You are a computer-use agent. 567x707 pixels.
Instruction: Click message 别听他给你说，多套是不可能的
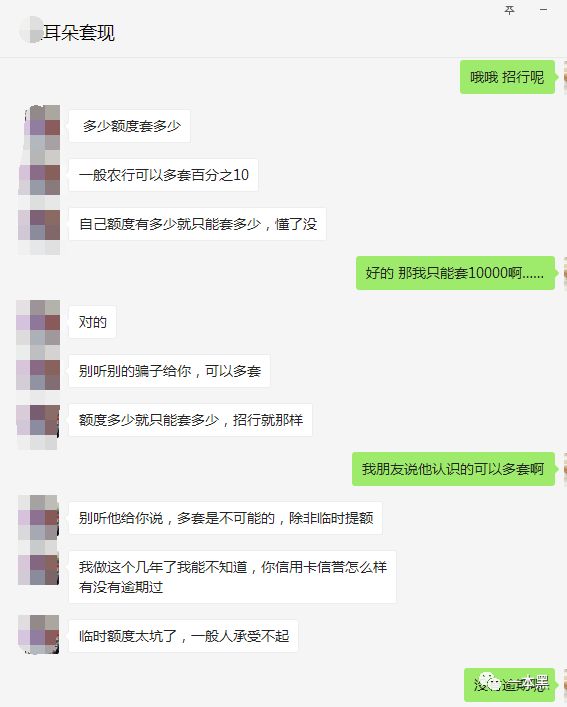coord(225,518)
